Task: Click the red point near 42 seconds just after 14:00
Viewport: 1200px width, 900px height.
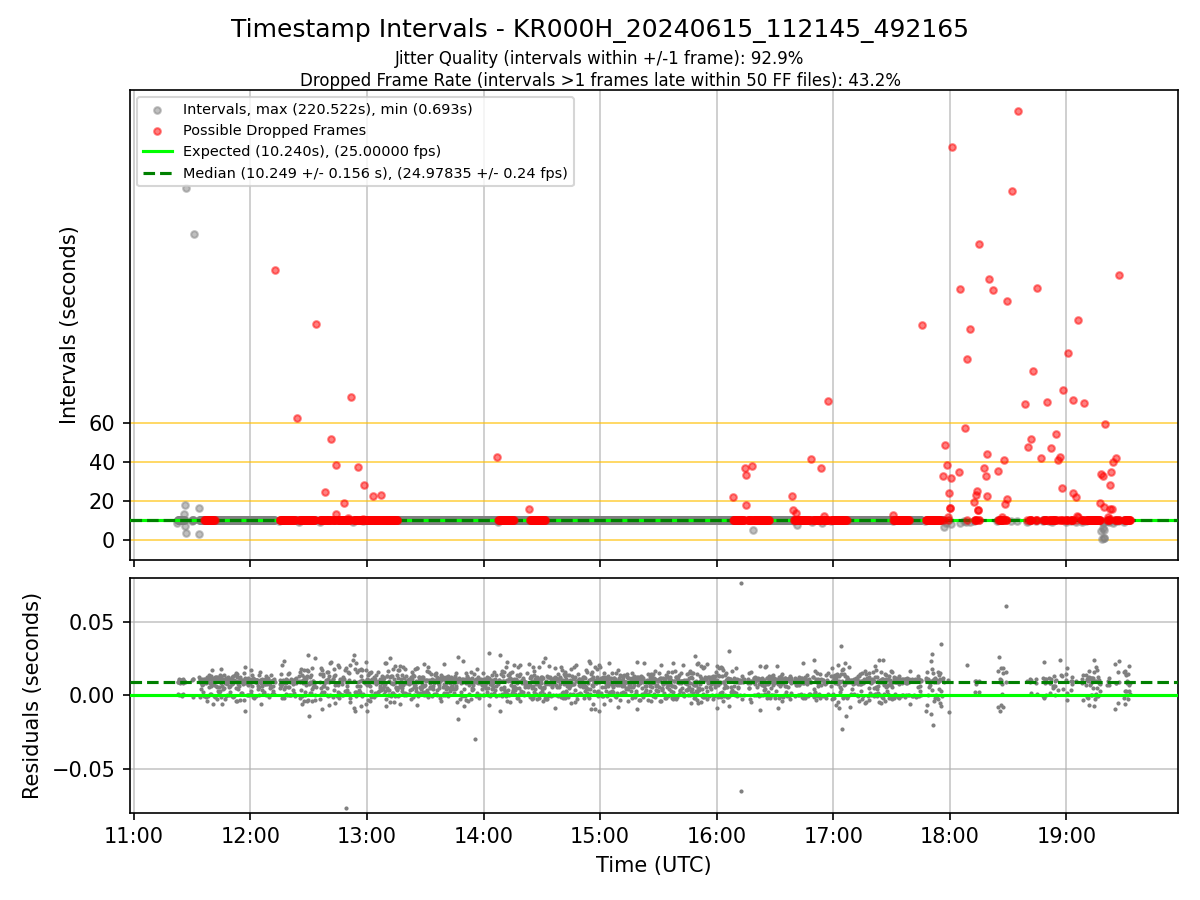Action: 497,457
